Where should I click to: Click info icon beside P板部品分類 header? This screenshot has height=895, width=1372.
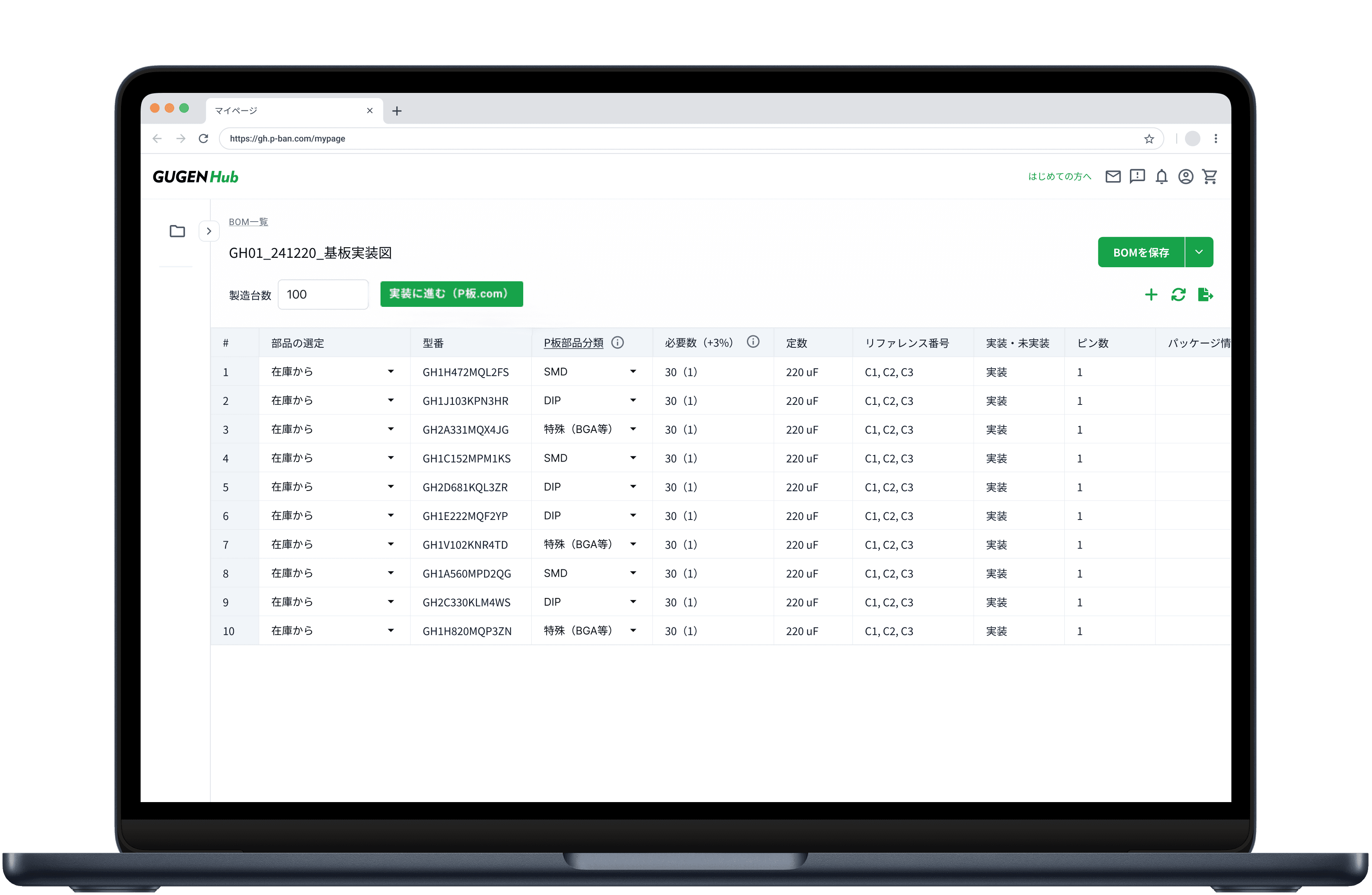click(617, 343)
